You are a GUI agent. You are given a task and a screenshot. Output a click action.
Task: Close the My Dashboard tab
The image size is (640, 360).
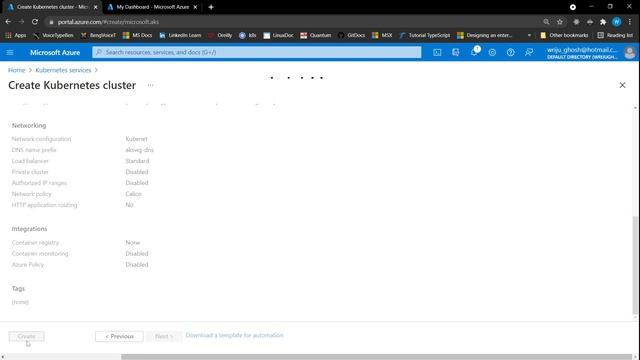(x=195, y=7)
